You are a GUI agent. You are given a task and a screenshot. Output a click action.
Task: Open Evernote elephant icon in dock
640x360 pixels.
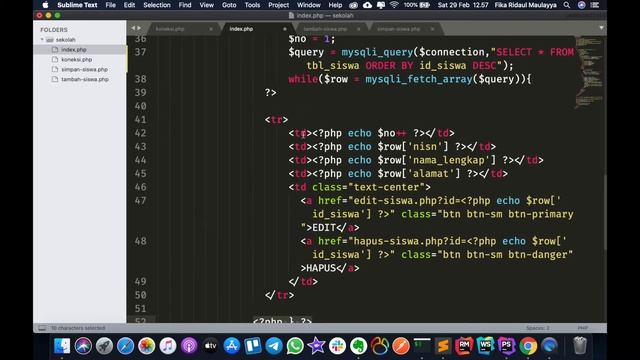[x=358, y=346]
